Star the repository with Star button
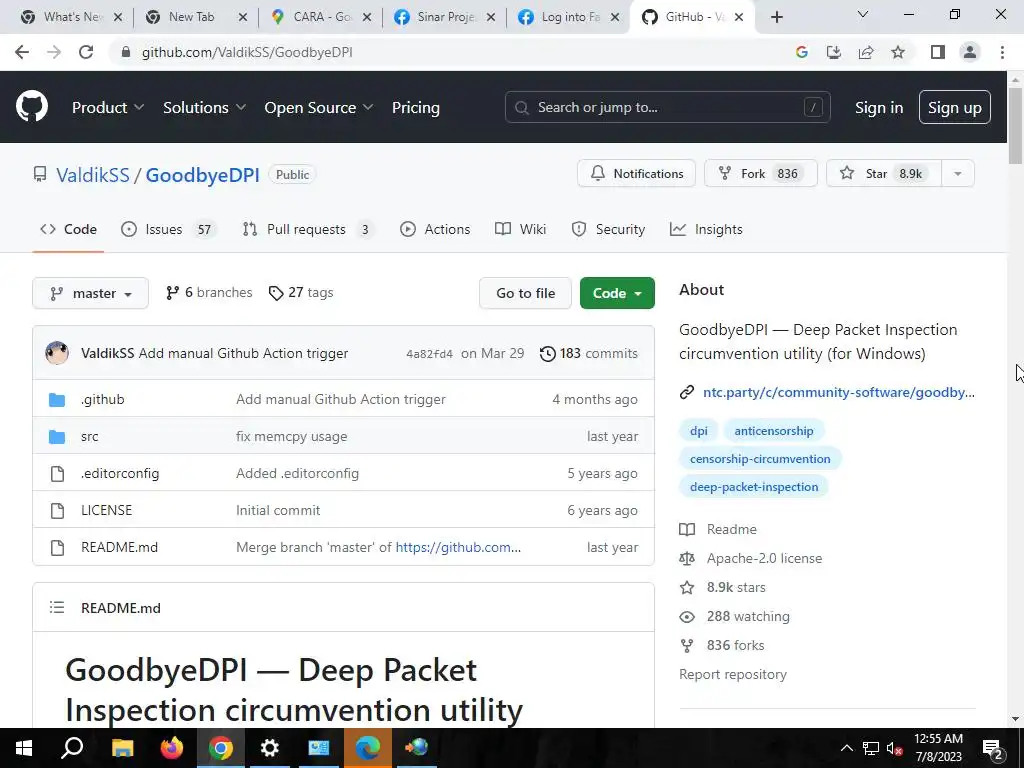The image size is (1024, 768). [884, 174]
